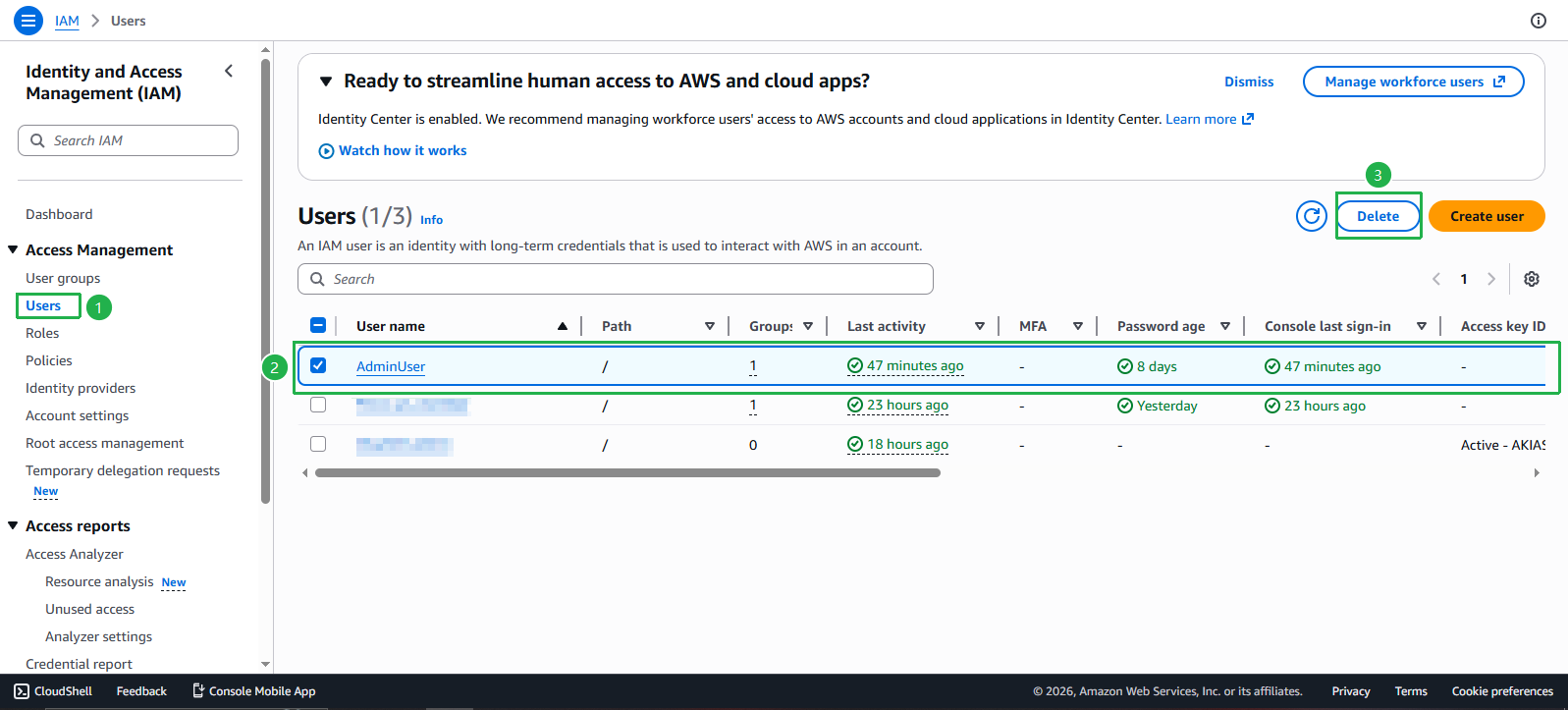Open the Terms footer link
This screenshot has height=710, width=1568.
[1411, 691]
